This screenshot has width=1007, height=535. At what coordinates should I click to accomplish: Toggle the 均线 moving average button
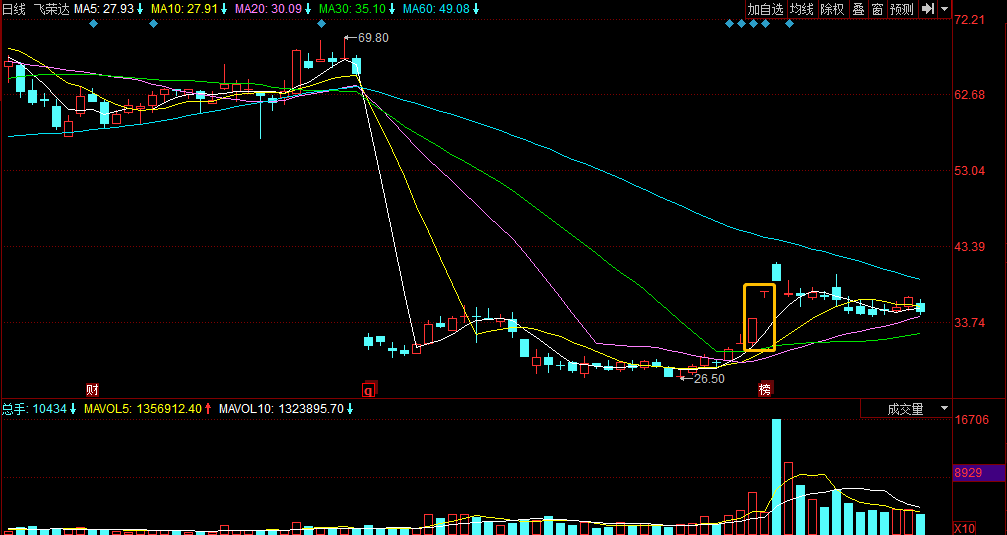(801, 9)
